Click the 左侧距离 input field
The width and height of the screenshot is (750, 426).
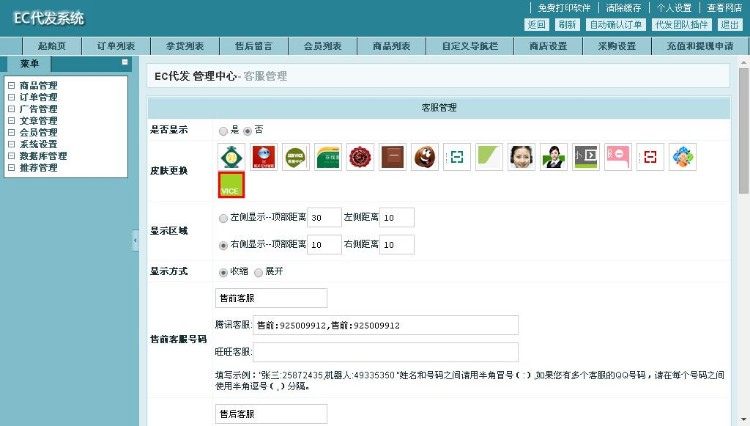tap(397, 218)
